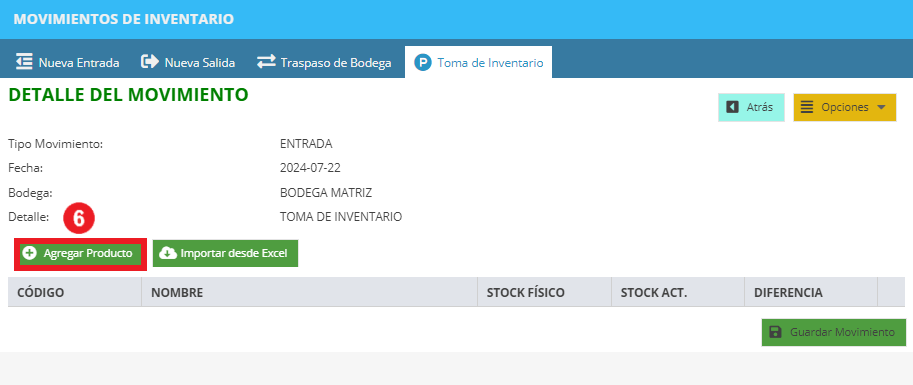Open the Toma de Inventario tab
Image resolution: width=913 pixels, height=385 pixels.
click(479, 62)
